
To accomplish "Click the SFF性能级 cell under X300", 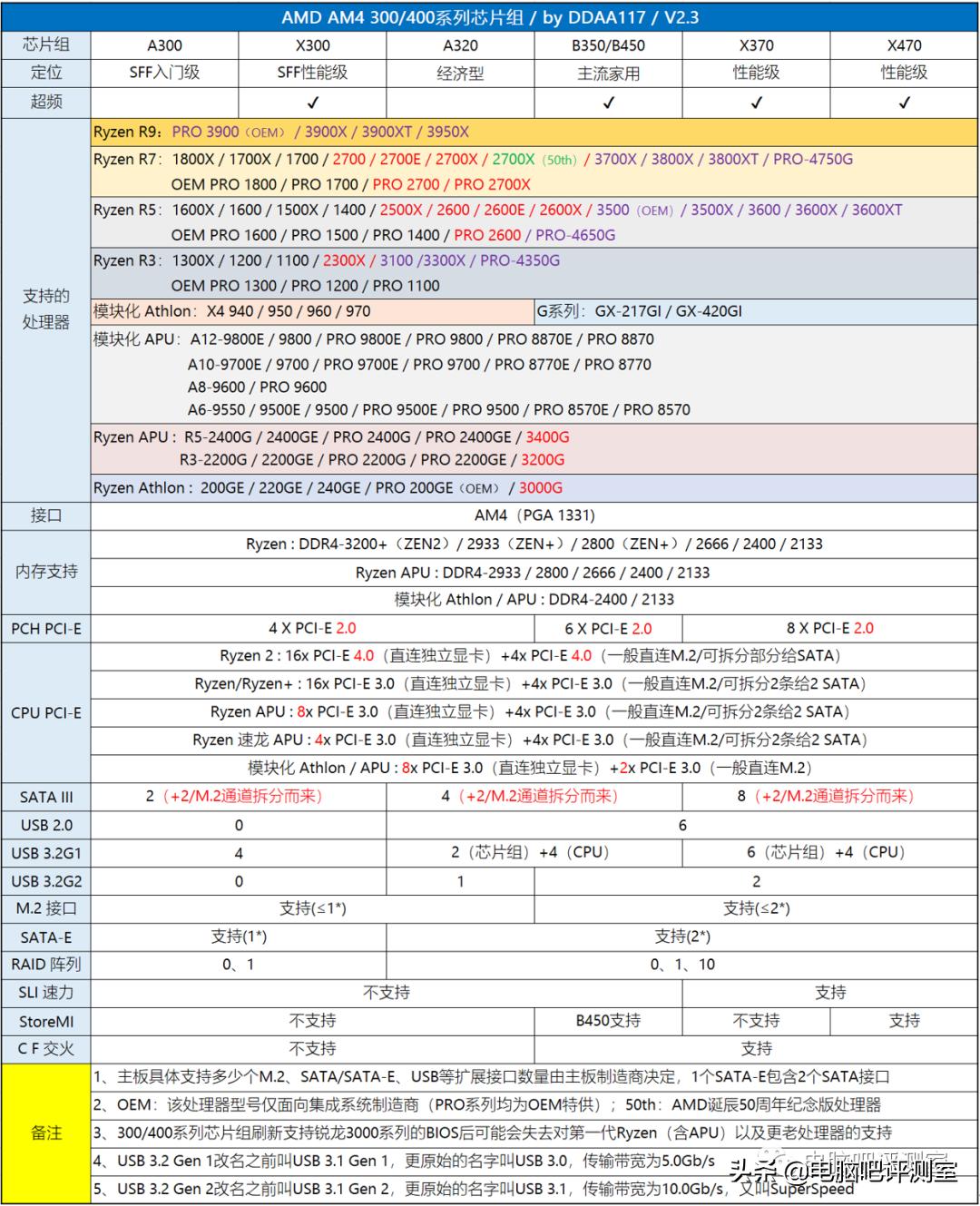I will 313,73.
